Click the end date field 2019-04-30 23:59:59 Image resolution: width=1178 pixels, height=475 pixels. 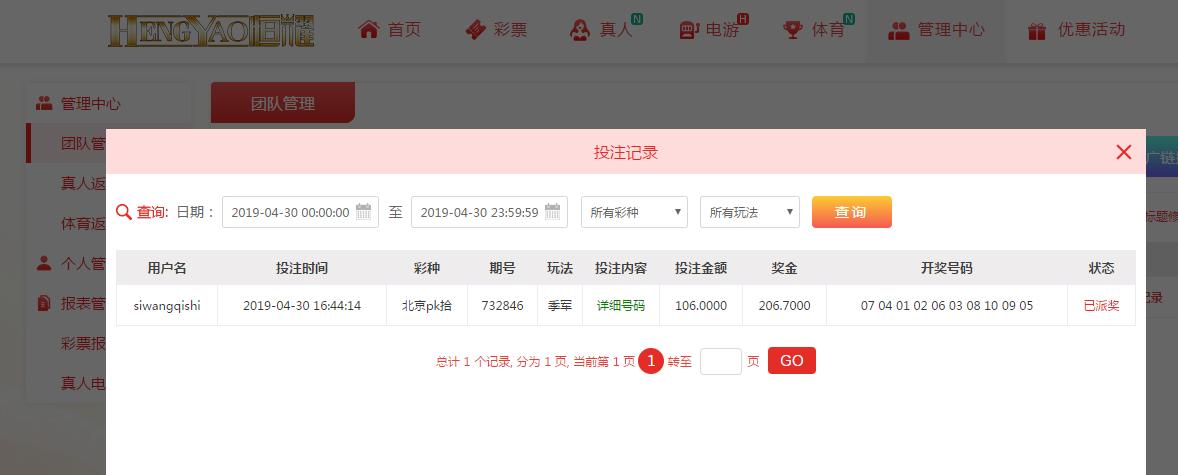point(489,212)
